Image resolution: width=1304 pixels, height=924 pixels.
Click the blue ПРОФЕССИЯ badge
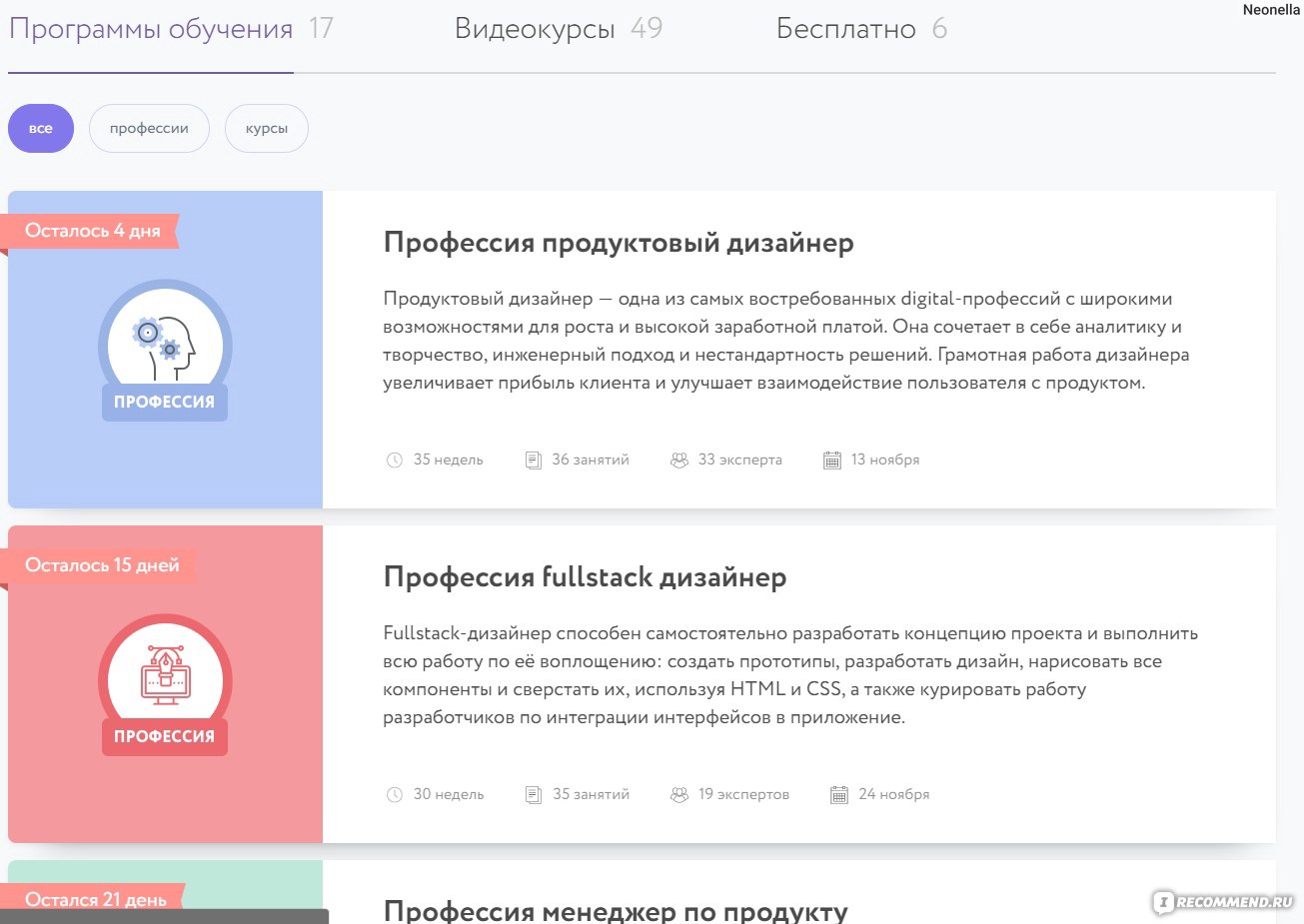click(165, 402)
